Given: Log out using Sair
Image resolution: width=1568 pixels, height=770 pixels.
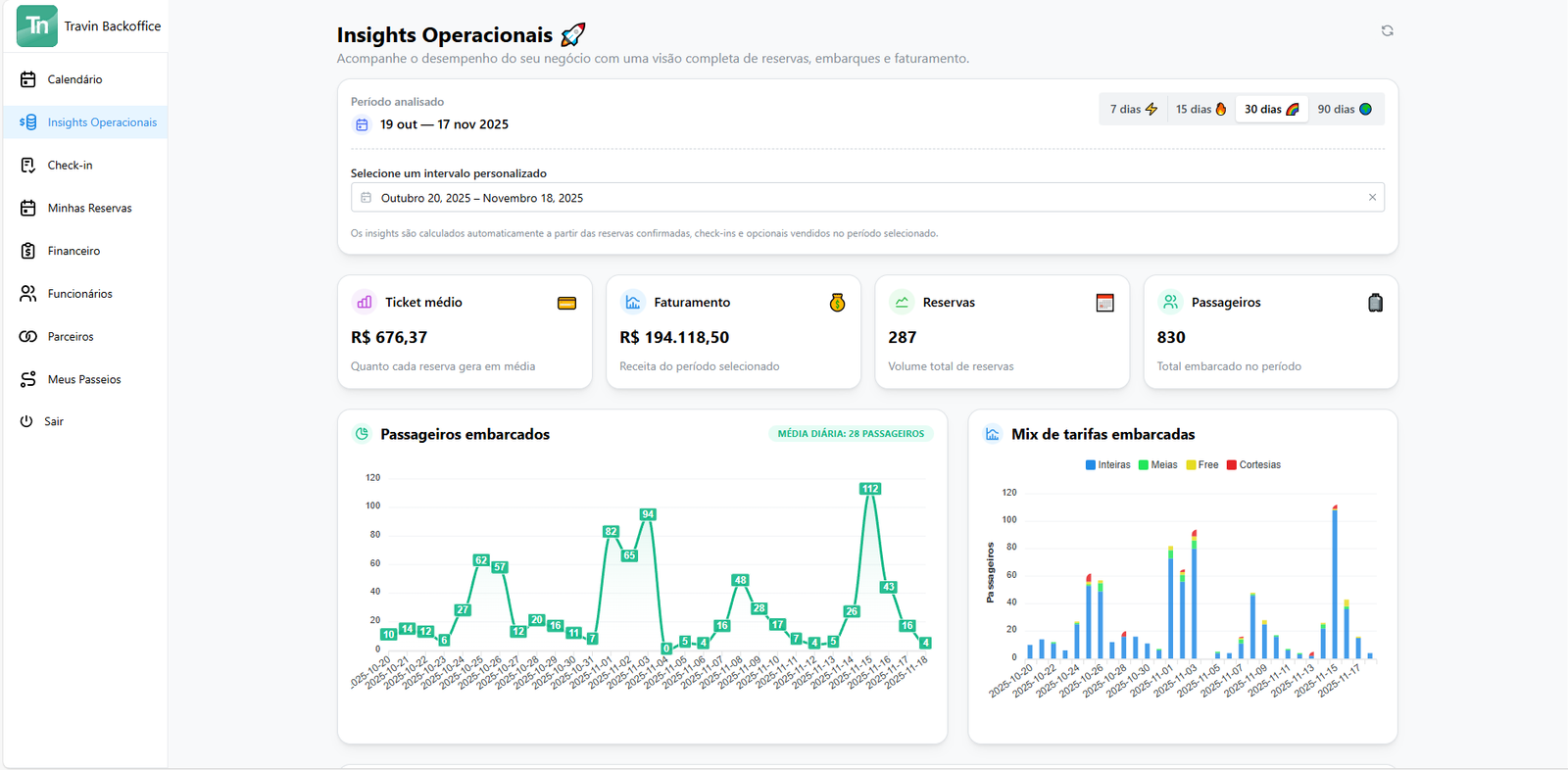Looking at the screenshot, I should coord(53,421).
